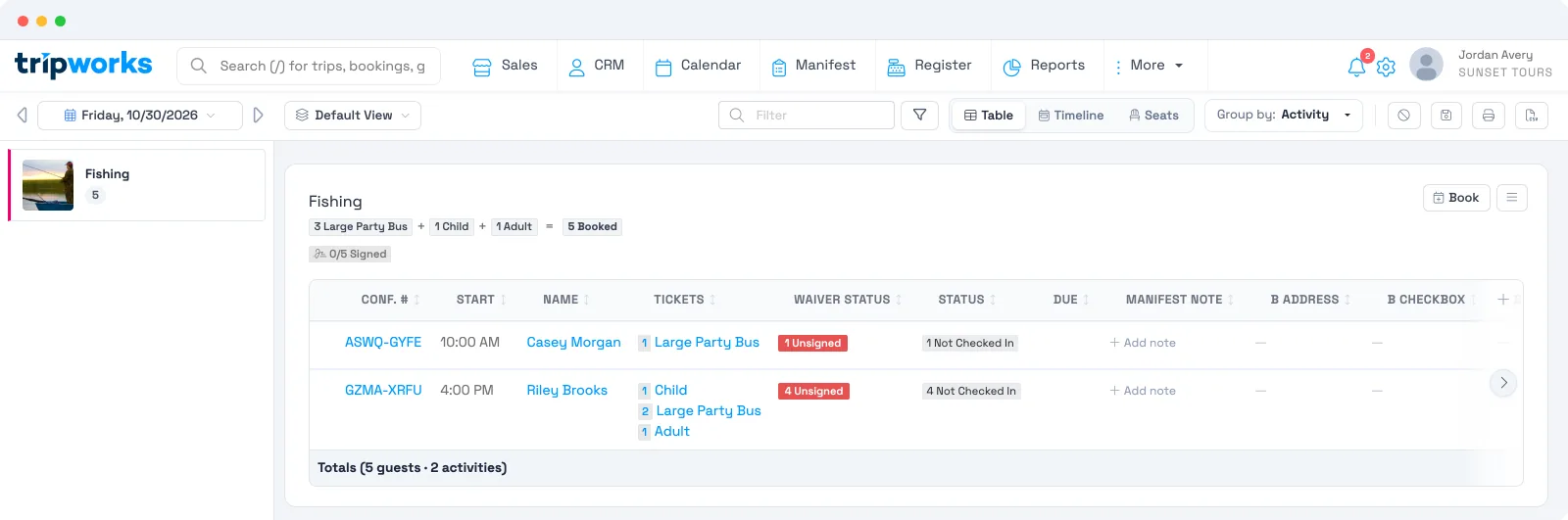This screenshot has width=1568, height=520.
Task: Click the 4:00 PM start time
Action: 466,391
